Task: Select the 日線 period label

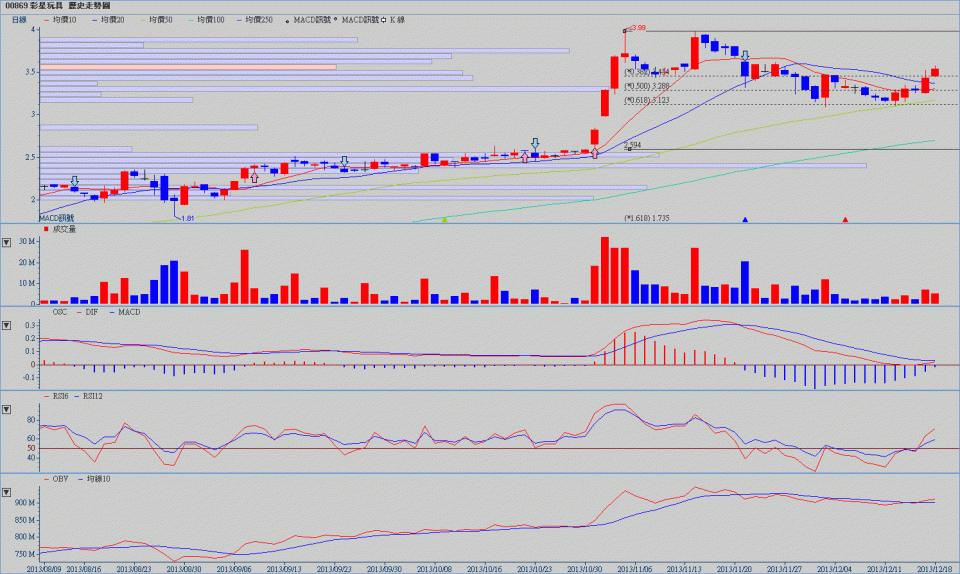Action: [19, 19]
